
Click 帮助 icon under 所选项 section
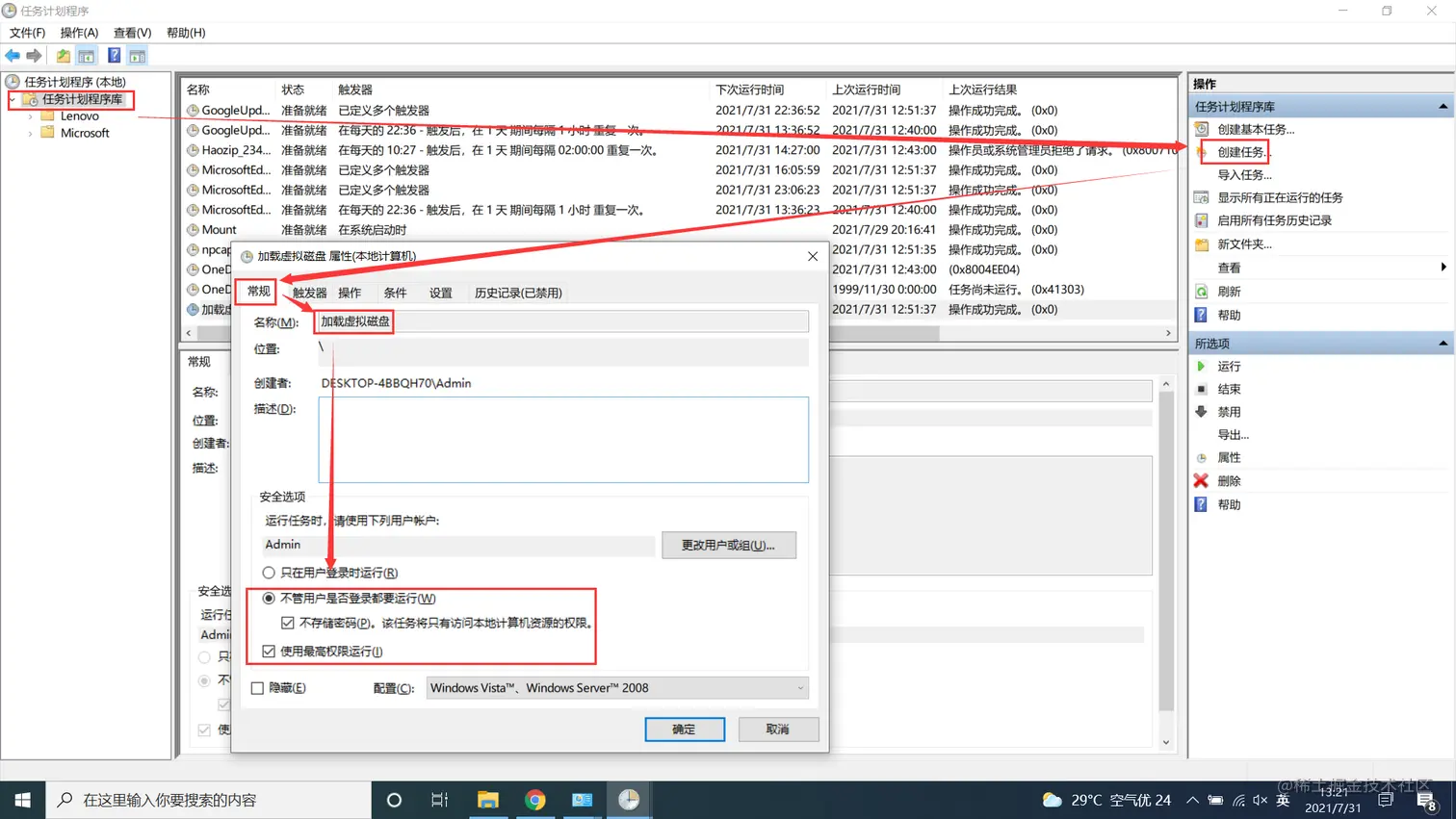click(x=1201, y=504)
